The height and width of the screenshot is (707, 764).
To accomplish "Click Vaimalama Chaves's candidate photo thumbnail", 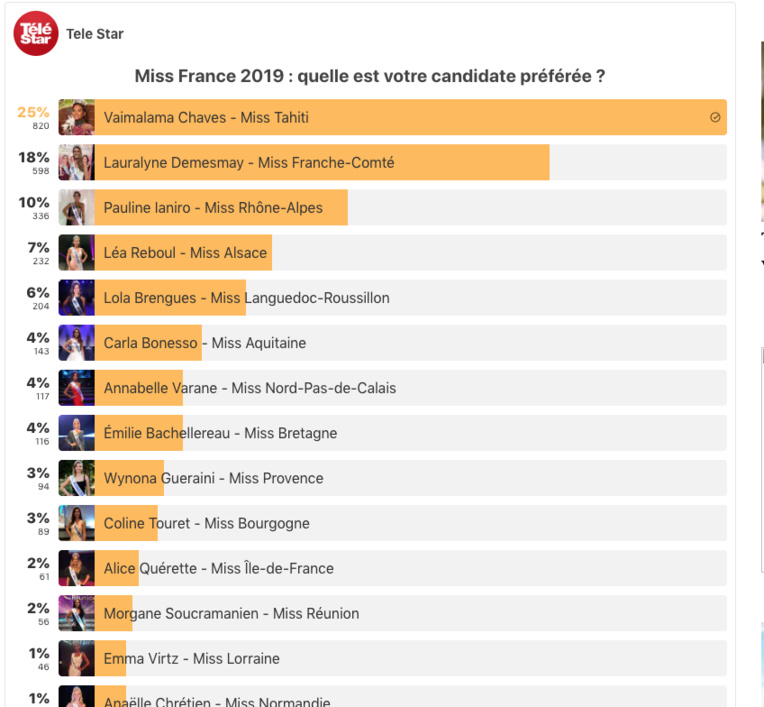I will [77, 117].
